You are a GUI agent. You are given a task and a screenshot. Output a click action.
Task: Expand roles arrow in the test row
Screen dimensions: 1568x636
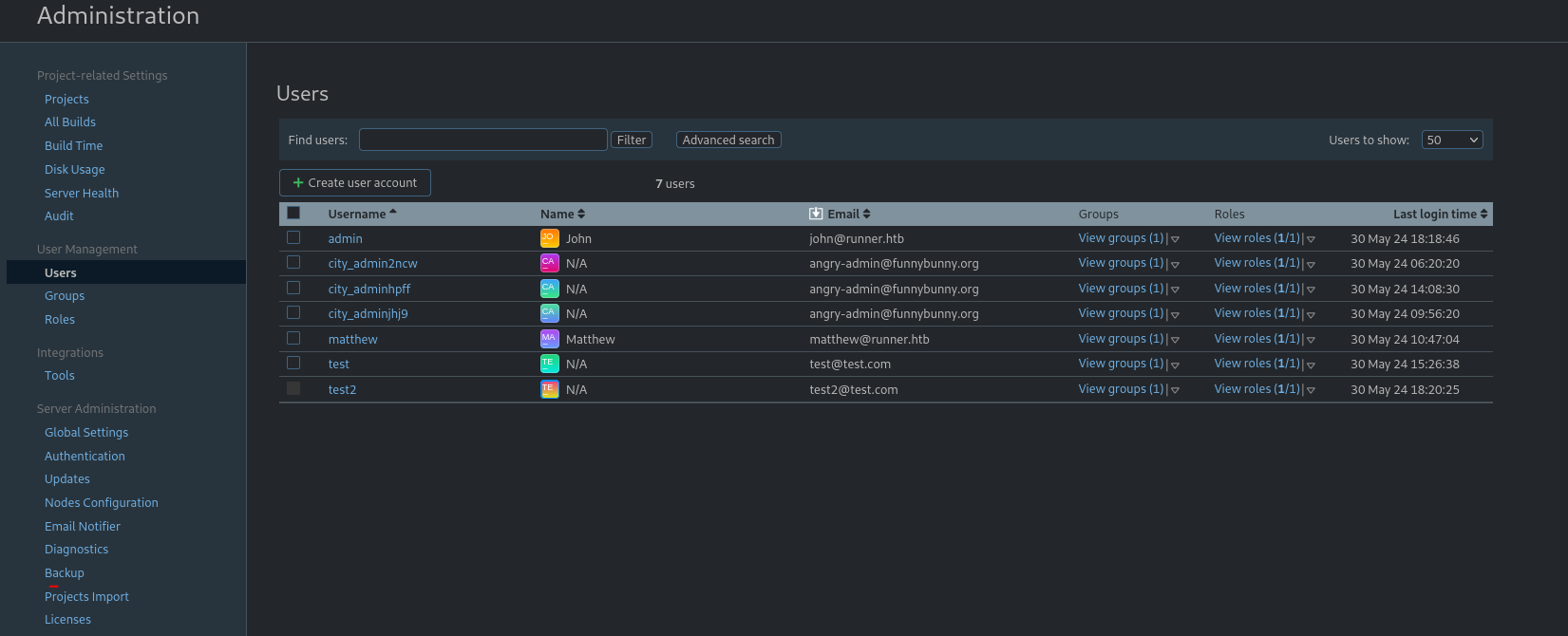(1311, 365)
